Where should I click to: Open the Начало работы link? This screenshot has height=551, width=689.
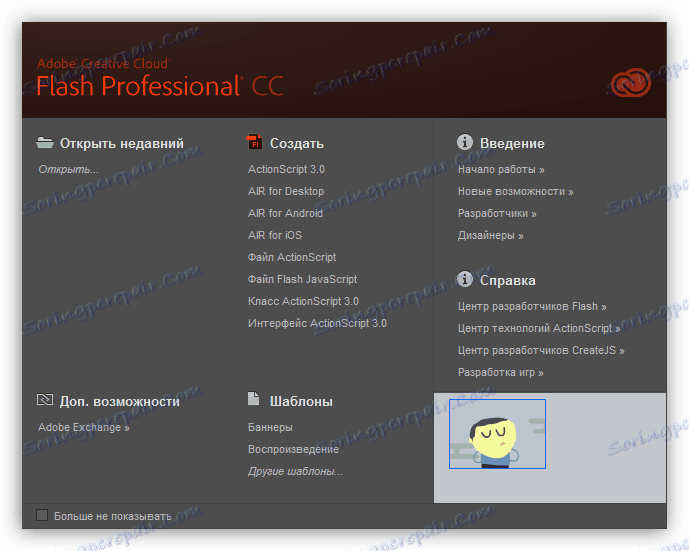tap(501, 169)
